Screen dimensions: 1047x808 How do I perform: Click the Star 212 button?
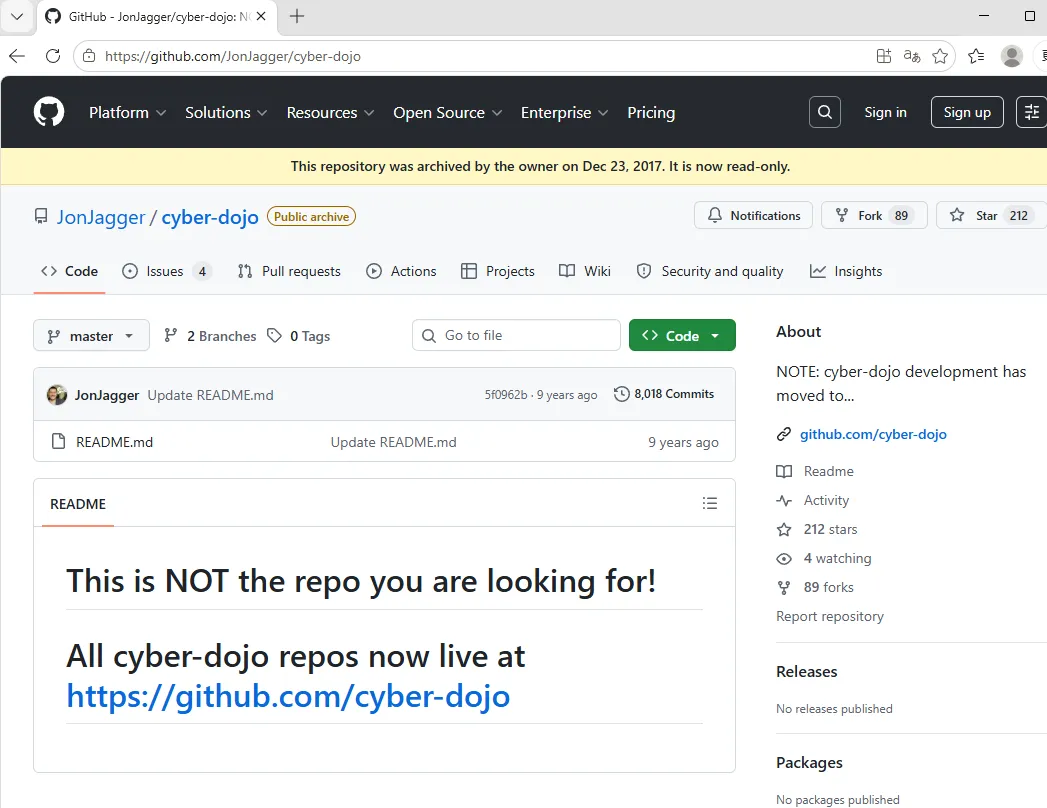pos(992,215)
